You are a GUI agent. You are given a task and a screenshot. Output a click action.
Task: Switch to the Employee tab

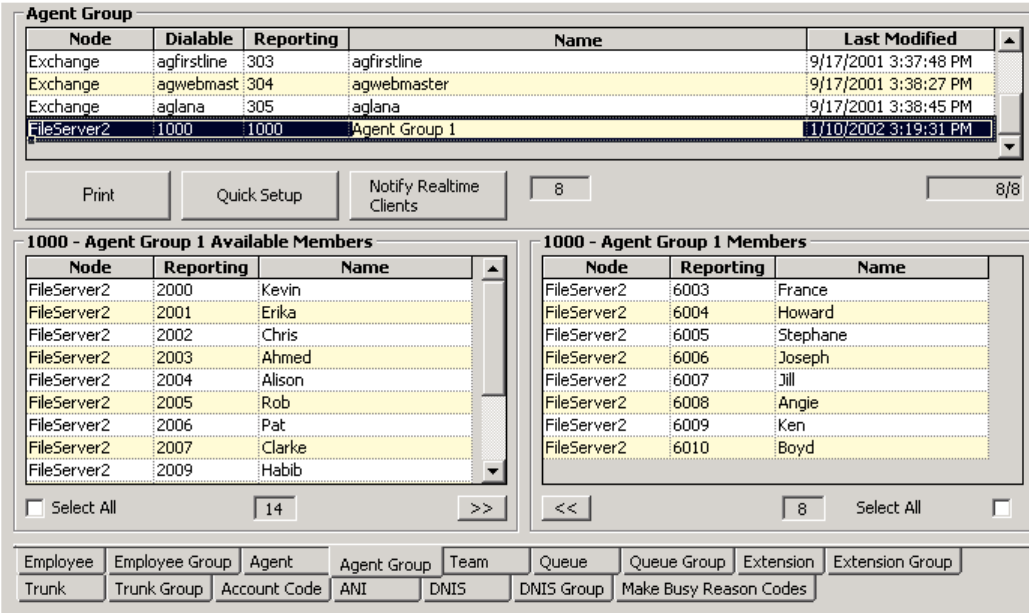[x=59, y=562]
